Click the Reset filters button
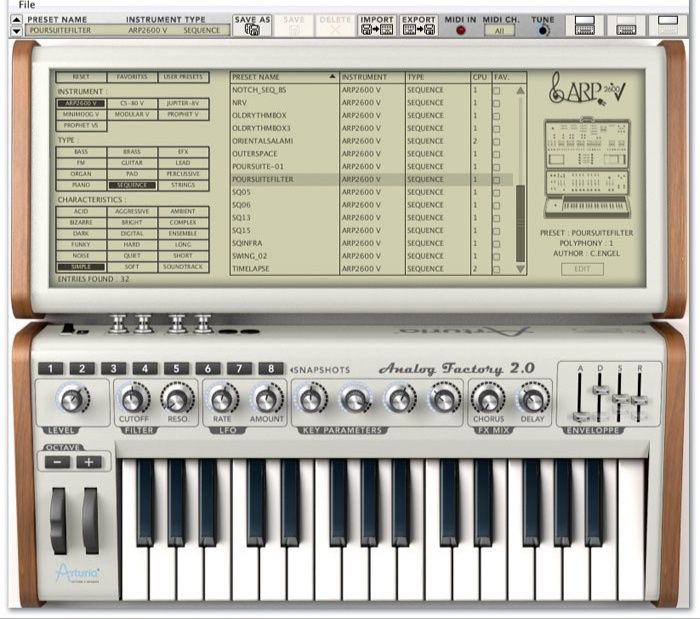 81,77
